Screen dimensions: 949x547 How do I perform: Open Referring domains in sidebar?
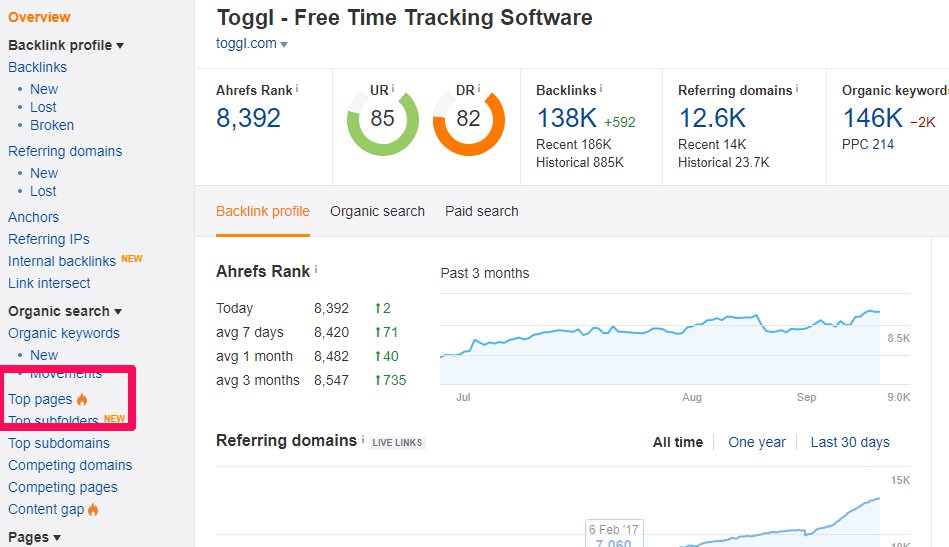click(x=65, y=151)
